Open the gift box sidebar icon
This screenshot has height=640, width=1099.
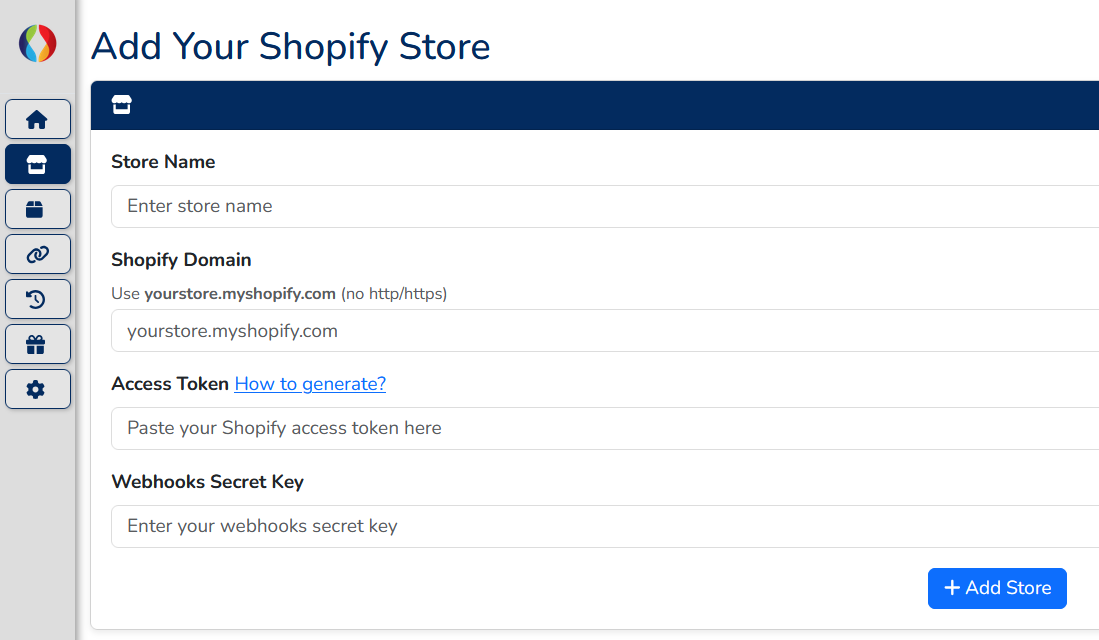pos(38,344)
